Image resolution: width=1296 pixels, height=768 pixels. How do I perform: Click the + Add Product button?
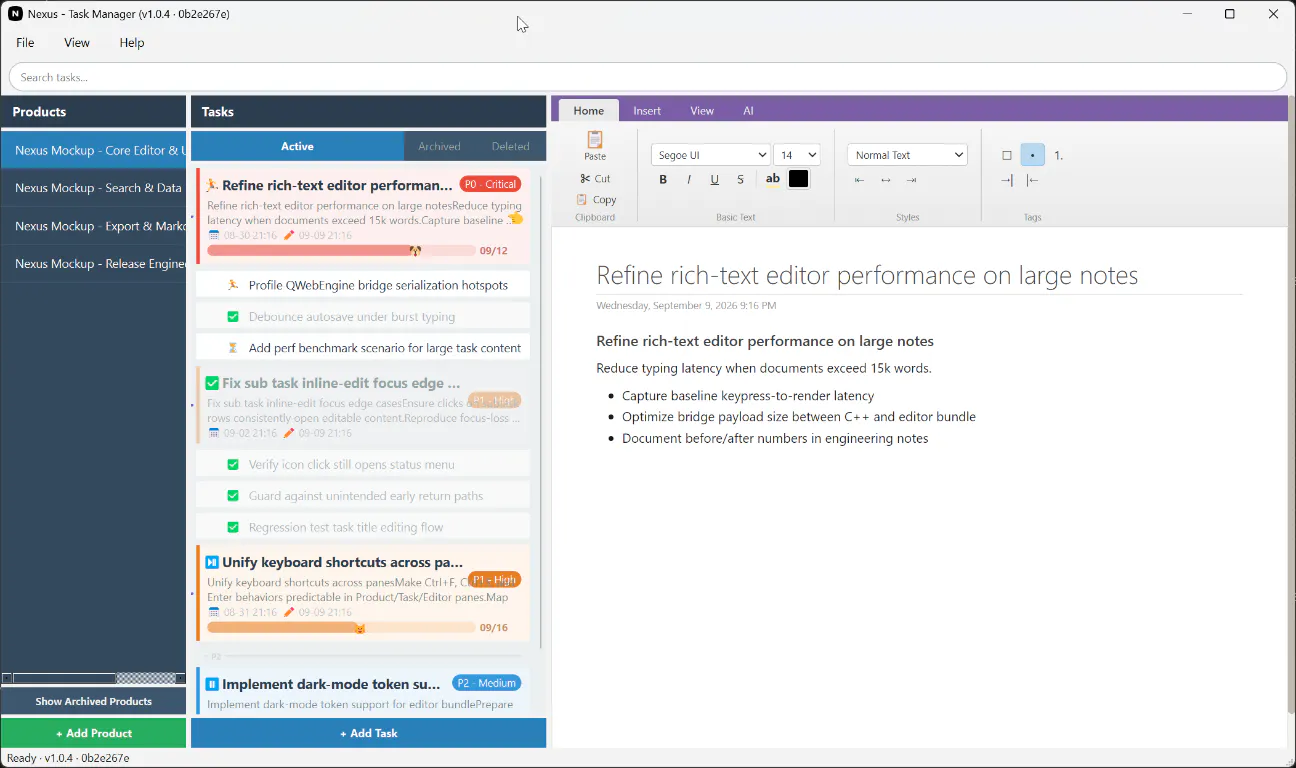(x=94, y=733)
